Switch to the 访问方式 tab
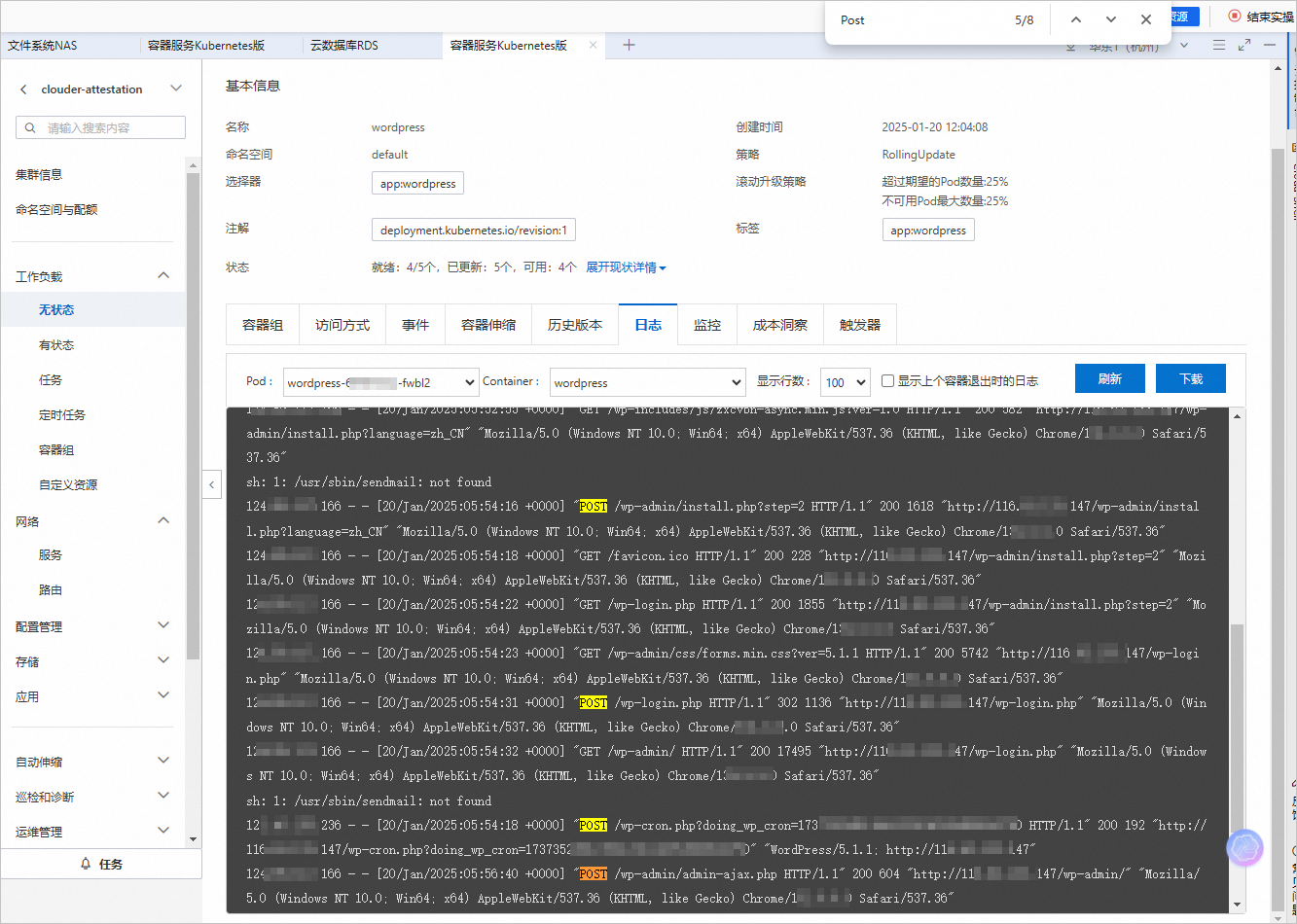1297x924 pixels. pyautogui.click(x=342, y=325)
